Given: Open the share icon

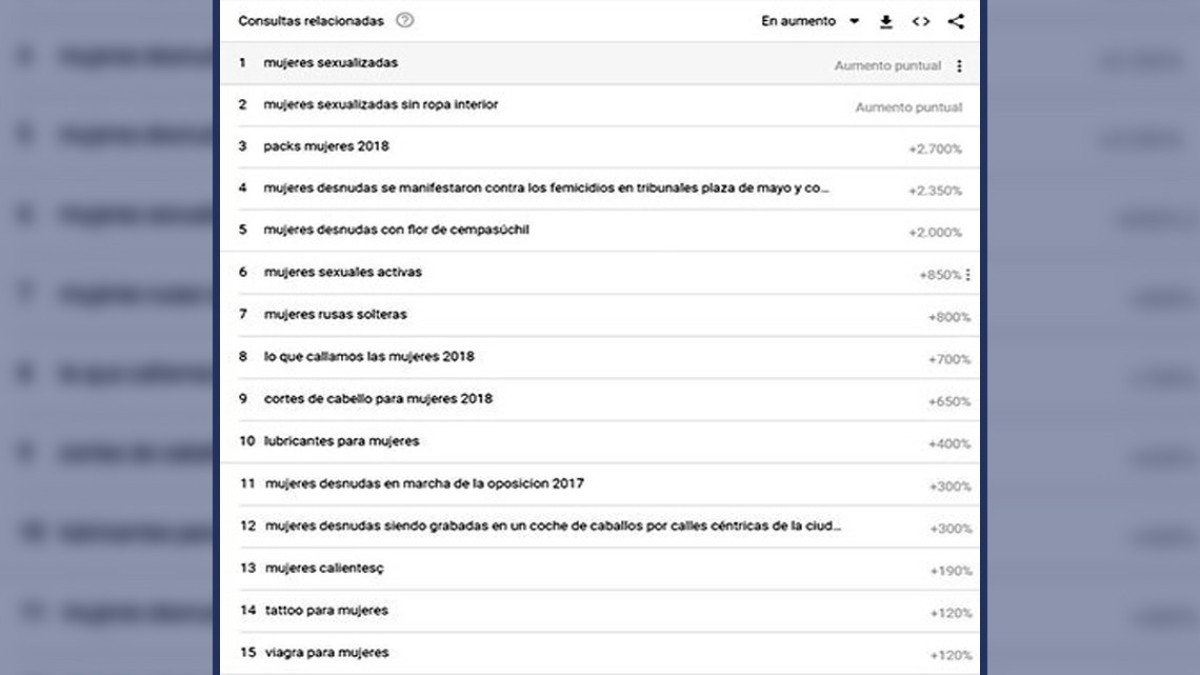Looking at the screenshot, I should pos(956,20).
